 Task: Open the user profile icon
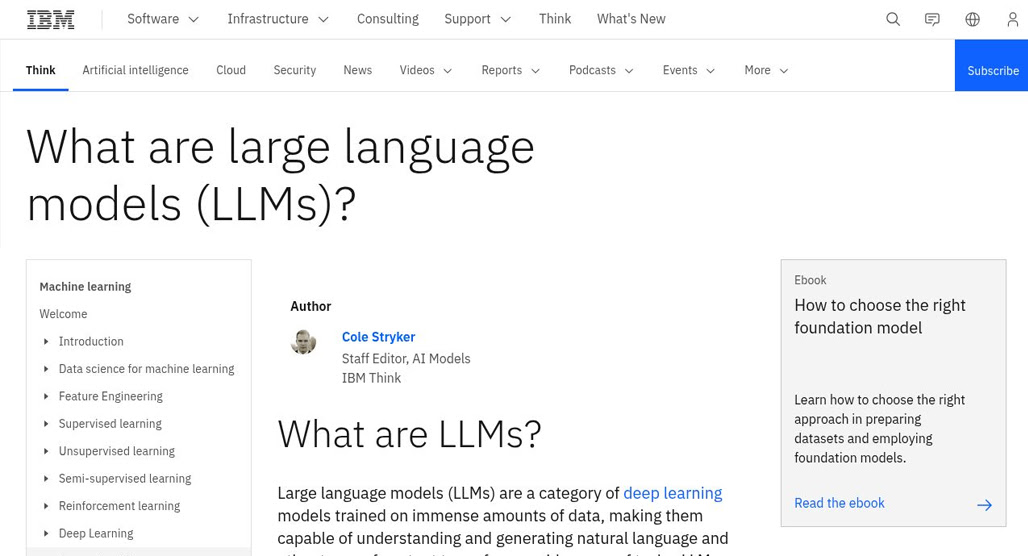(1012, 19)
